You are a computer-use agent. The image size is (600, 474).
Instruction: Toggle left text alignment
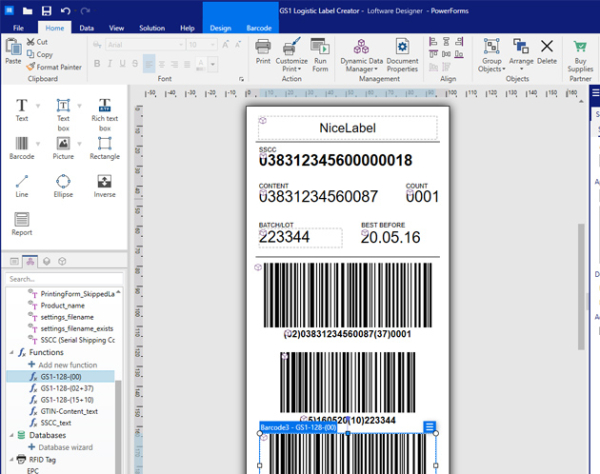[149, 64]
